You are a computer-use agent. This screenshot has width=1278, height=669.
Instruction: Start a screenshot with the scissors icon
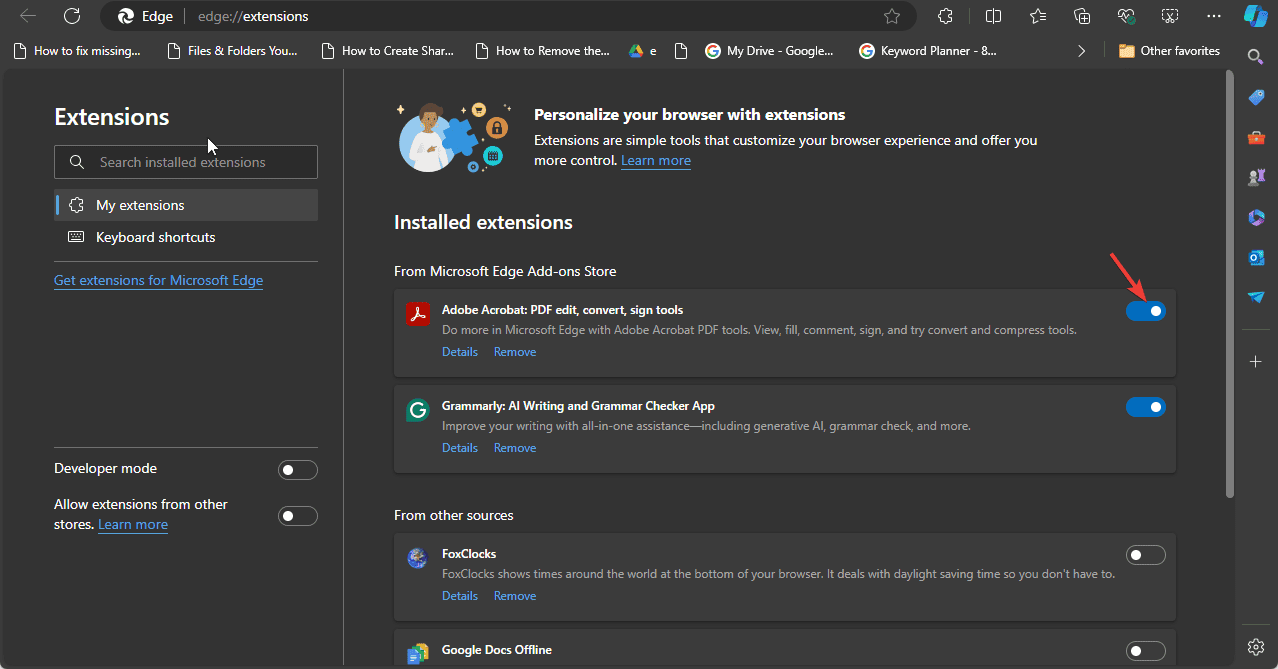[1170, 16]
